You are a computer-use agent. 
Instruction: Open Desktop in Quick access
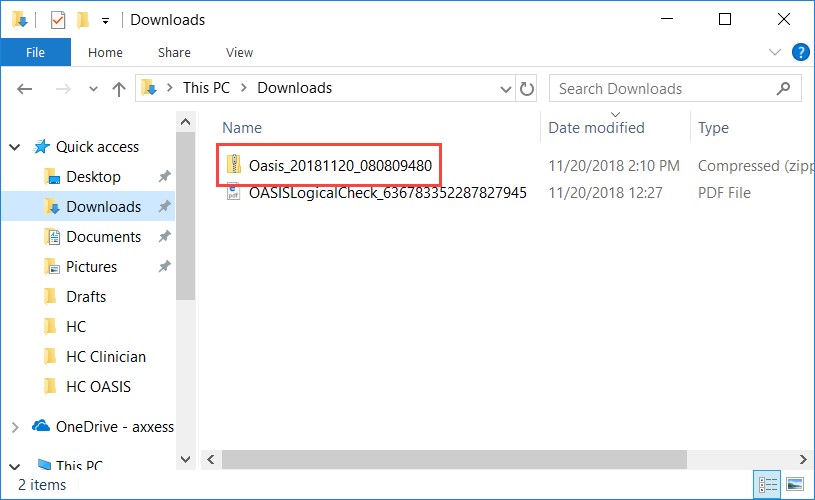93,177
